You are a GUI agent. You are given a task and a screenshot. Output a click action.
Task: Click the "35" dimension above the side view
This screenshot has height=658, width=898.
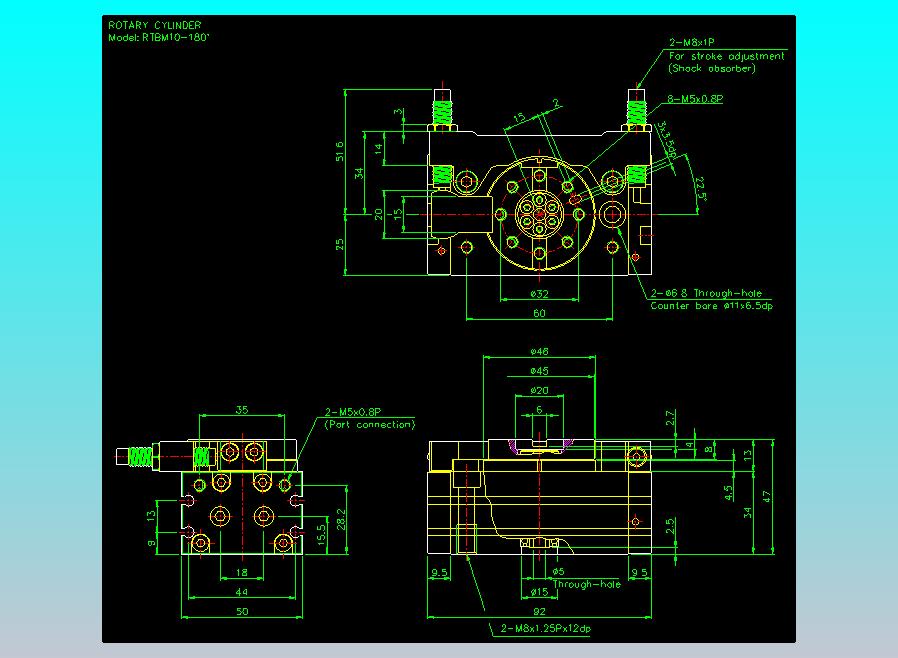(242, 410)
